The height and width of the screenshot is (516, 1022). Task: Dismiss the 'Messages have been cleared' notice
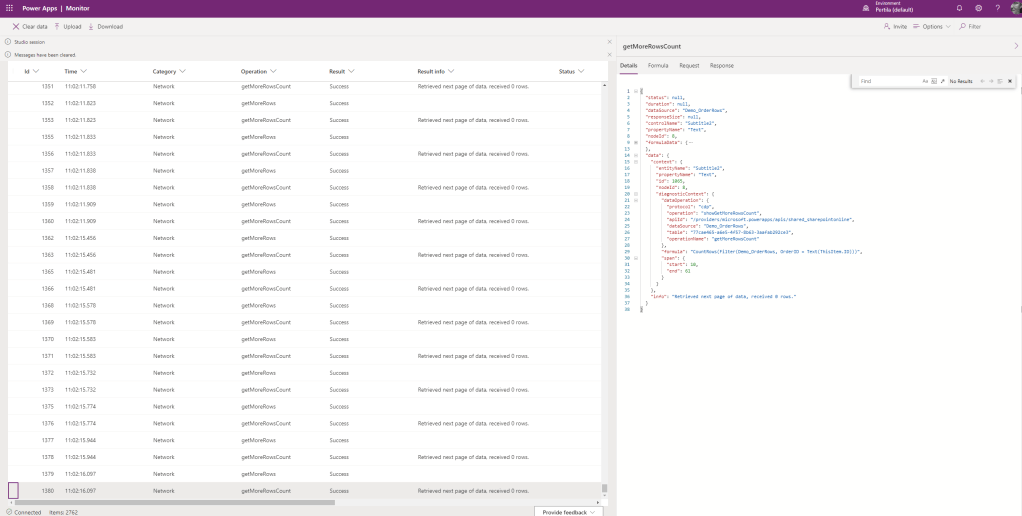(609, 55)
